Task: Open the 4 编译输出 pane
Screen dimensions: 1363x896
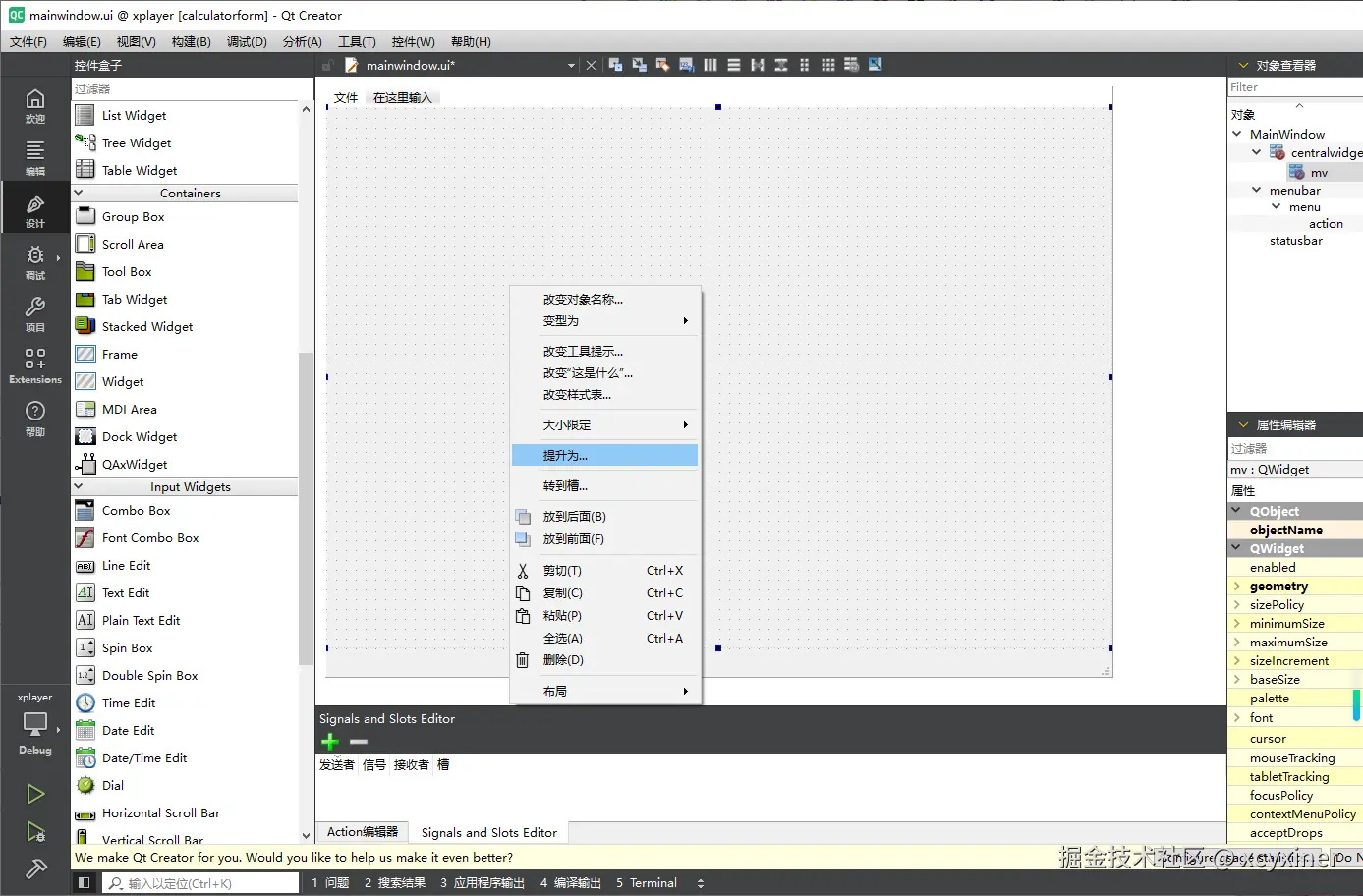Action: pos(570,883)
